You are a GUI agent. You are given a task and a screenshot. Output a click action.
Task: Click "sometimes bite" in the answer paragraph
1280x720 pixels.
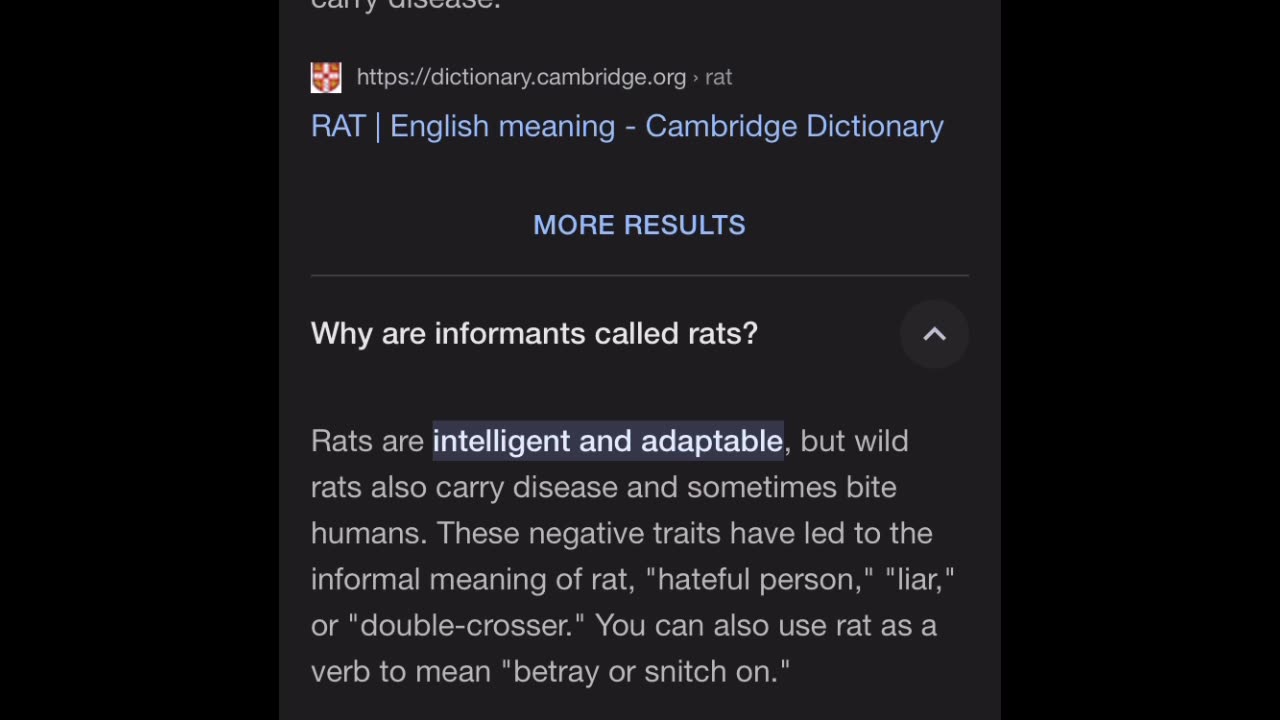click(791, 487)
